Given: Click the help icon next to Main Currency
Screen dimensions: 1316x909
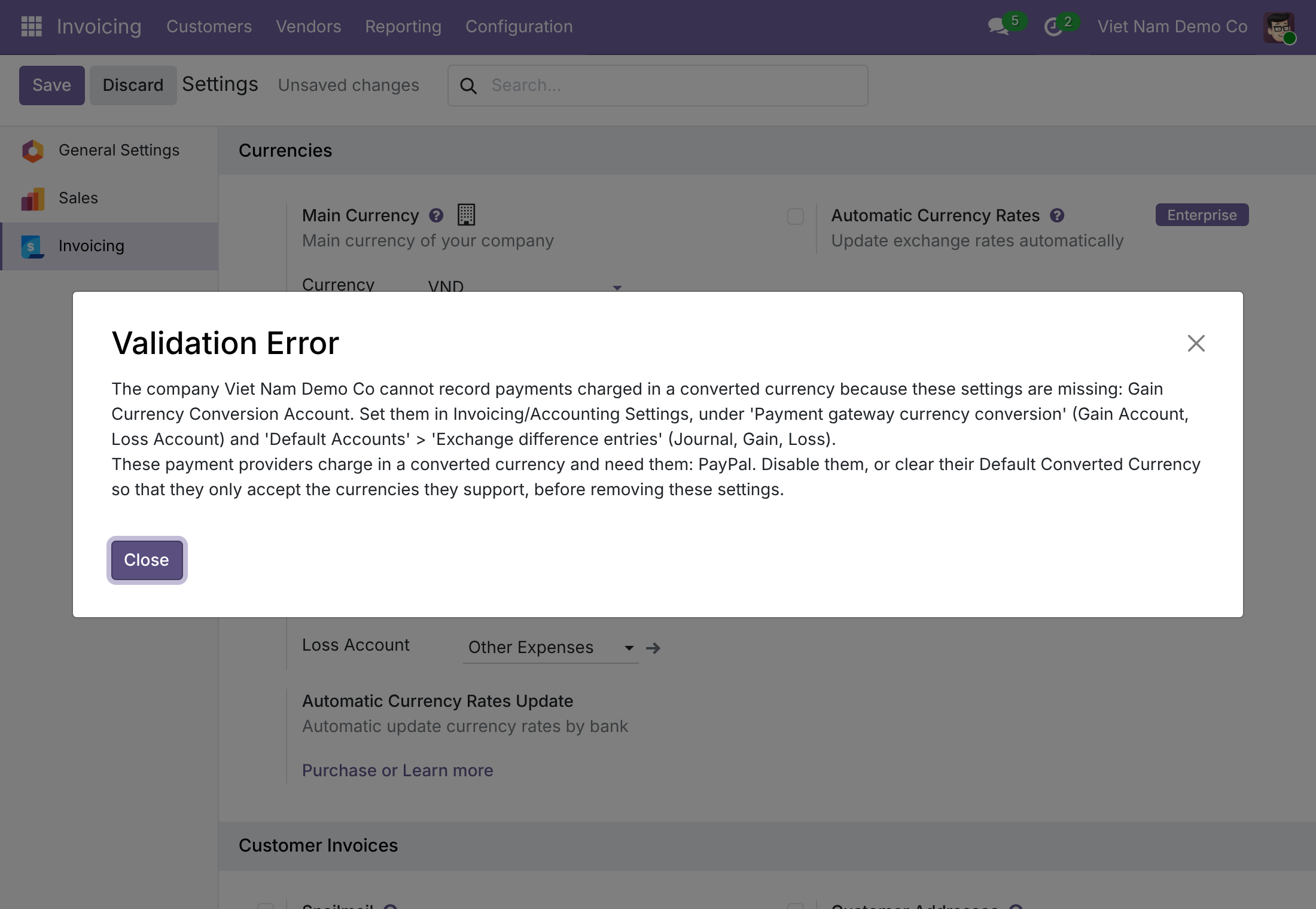Looking at the screenshot, I should (437, 215).
